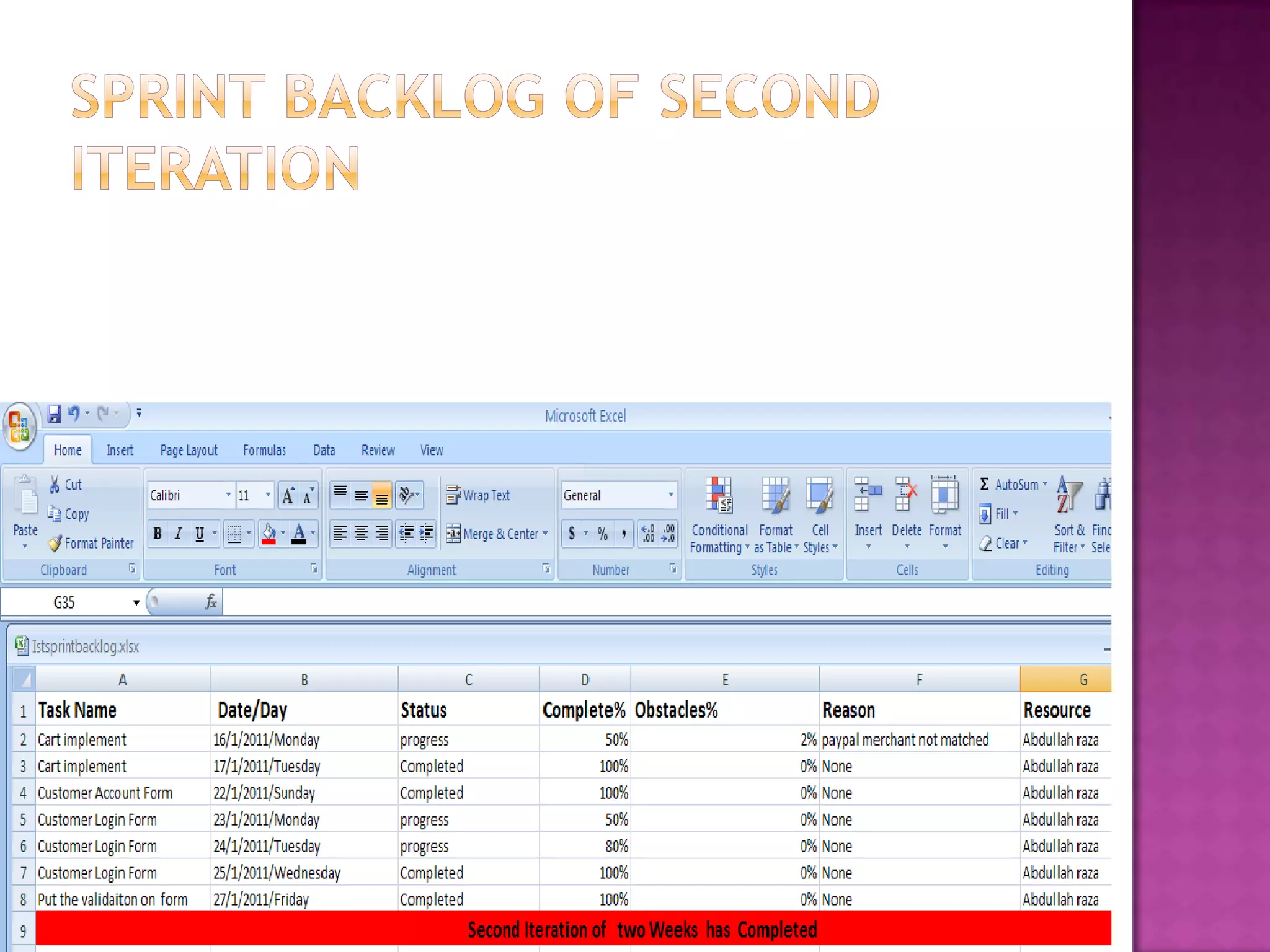Switch to the Page Layout tab
The width and height of the screenshot is (1270, 952).
(x=189, y=451)
